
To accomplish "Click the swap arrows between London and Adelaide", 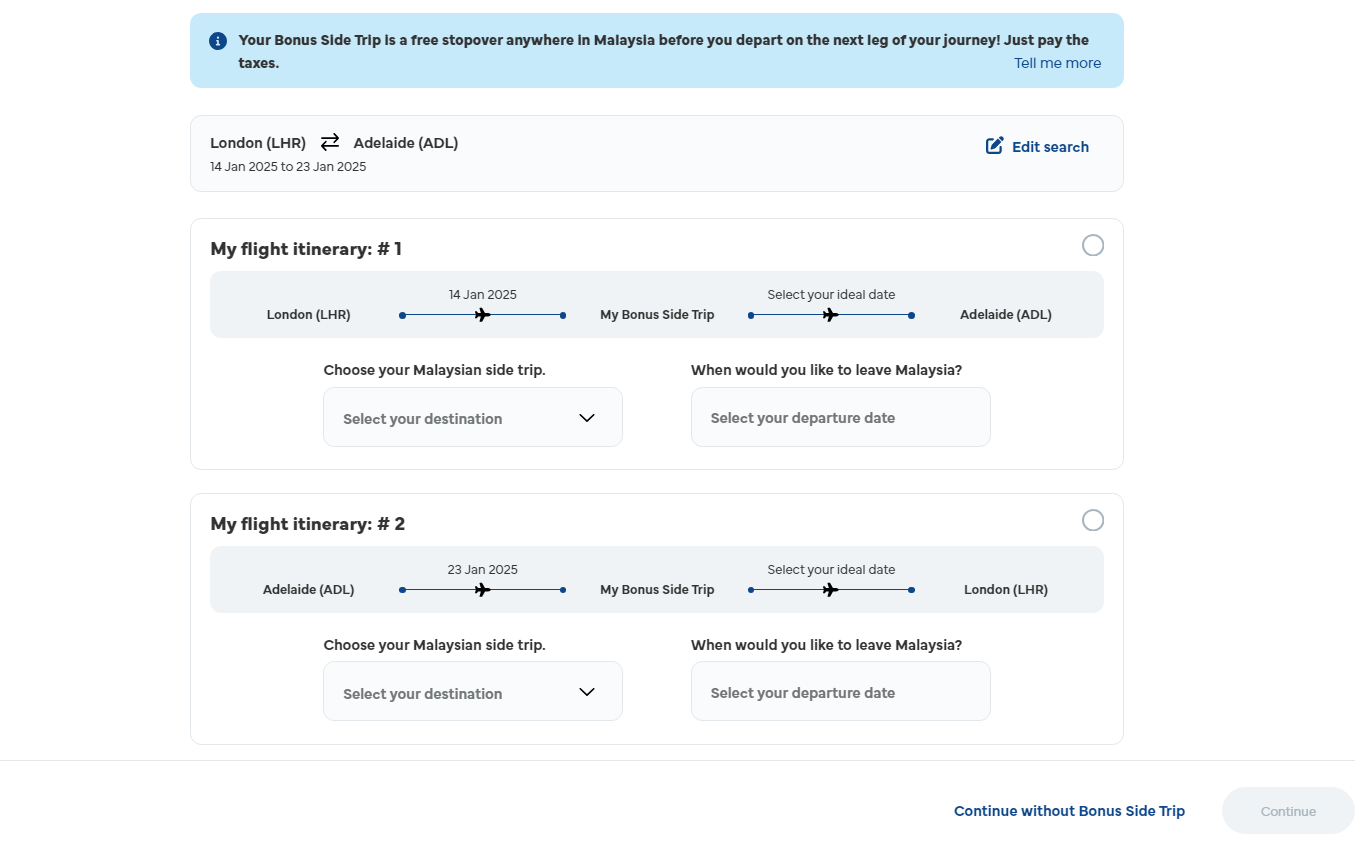I will 330,142.
